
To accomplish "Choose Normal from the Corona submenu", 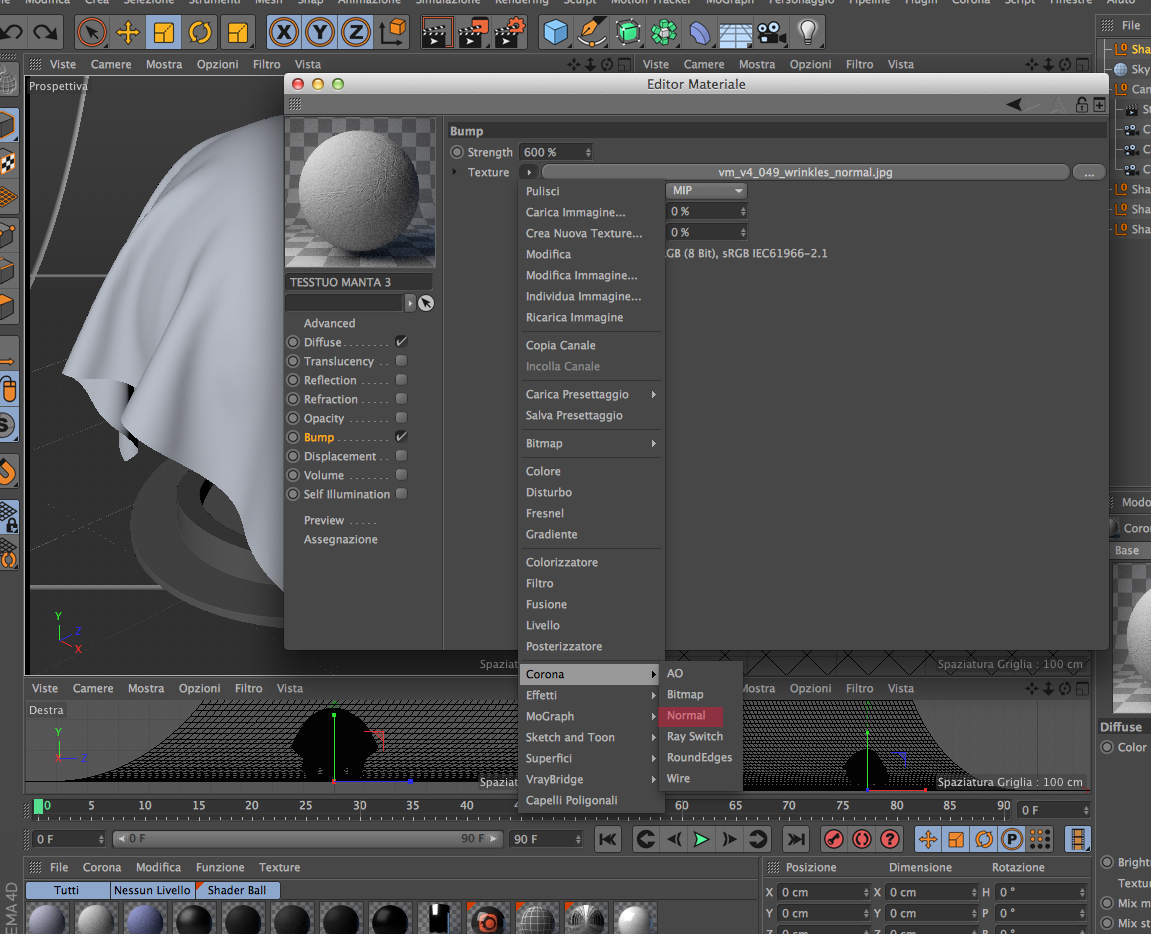I will (x=687, y=715).
